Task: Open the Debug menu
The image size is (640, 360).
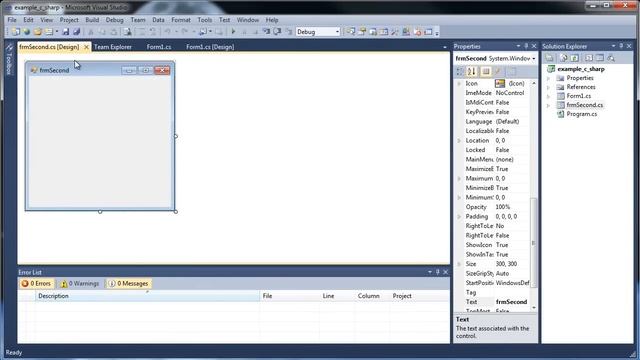Action: 114,20
